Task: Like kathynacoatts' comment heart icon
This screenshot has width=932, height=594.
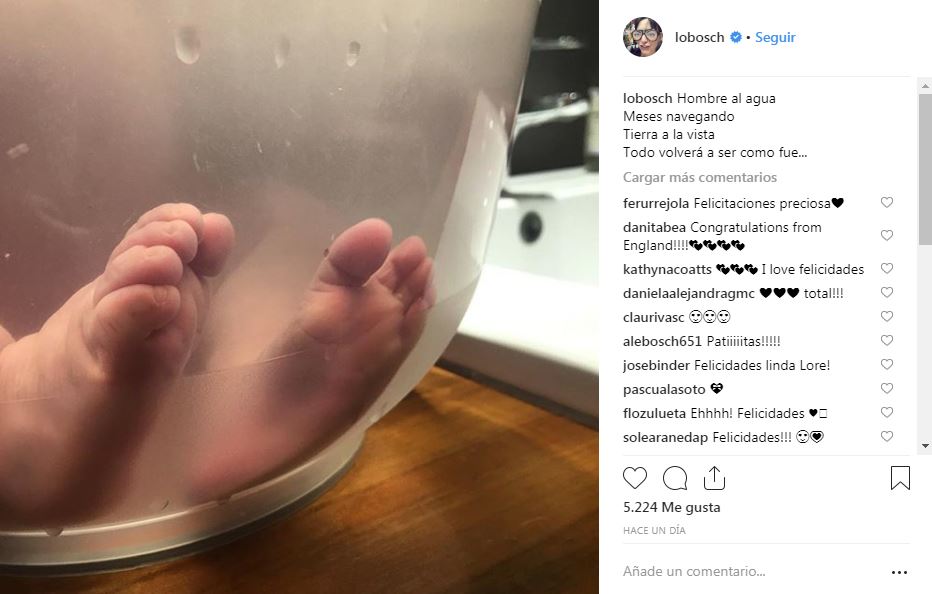Action: pyautogui.click(x=887, y=268)
